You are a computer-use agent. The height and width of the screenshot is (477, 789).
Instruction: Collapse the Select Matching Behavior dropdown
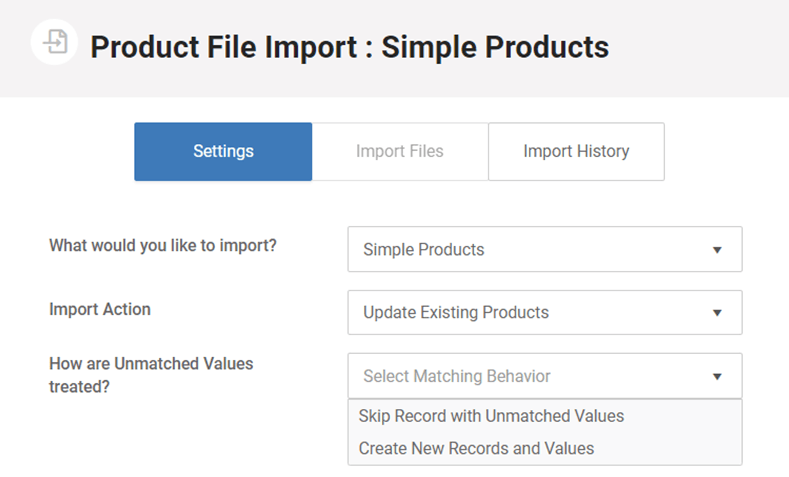click(x=545, y=376)
